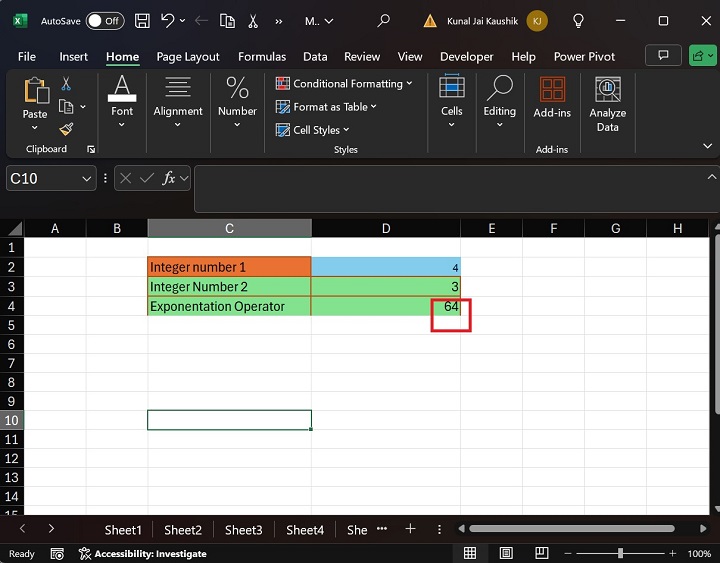Click the Save icon in title bar
720x563 pixels.
coord(142,20)
